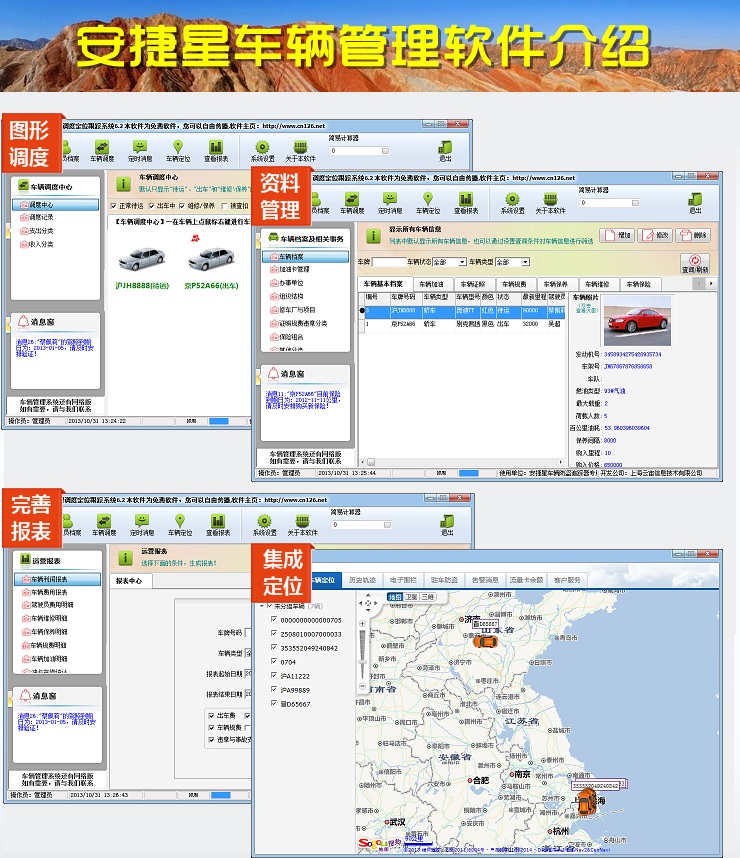740x858 pixels.
Task: Select the 沪JH8888 car icon in dispatch center
Action: click(x=142, y=259)
